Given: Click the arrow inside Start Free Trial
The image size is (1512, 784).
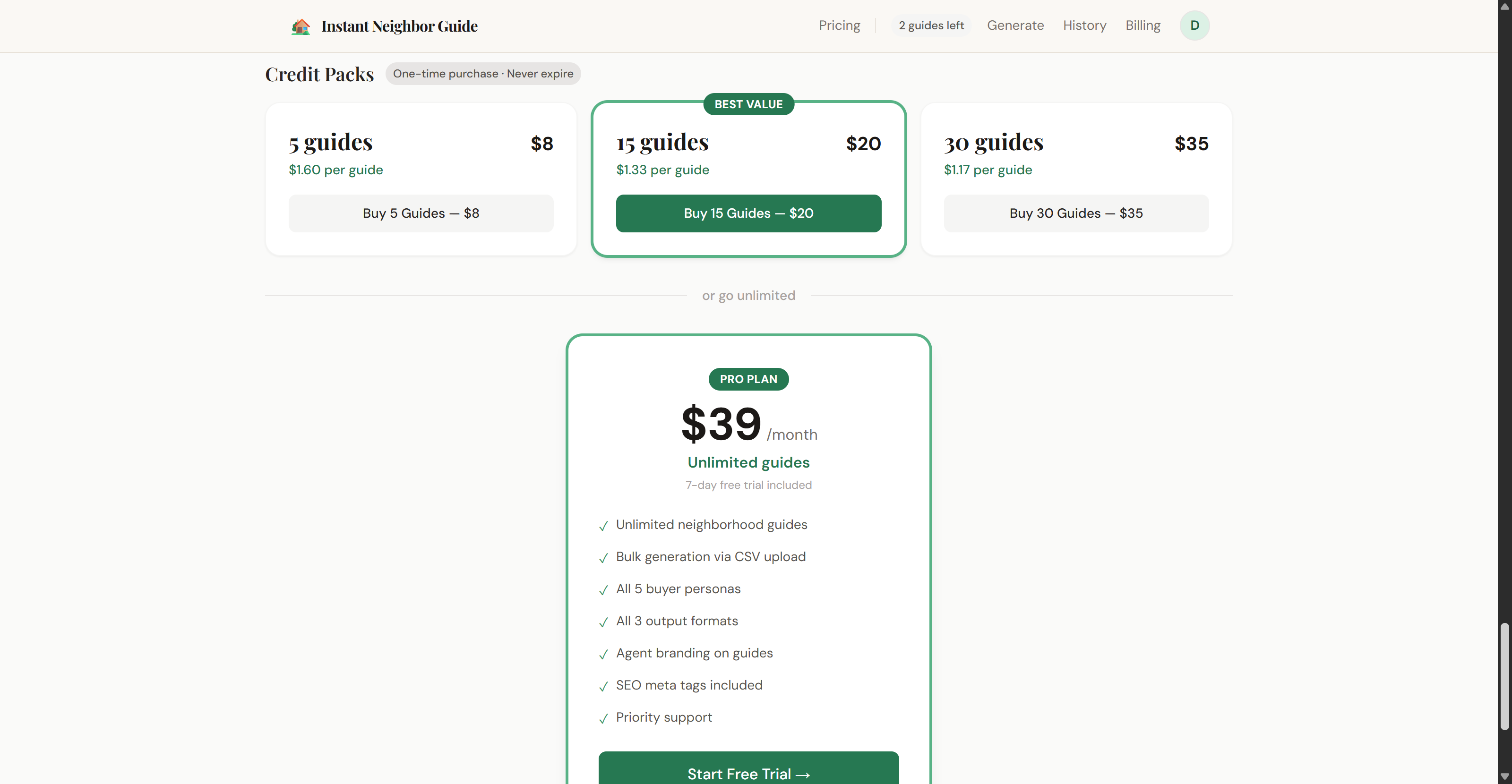Looking at the screenshot, I should coord(802,774).
